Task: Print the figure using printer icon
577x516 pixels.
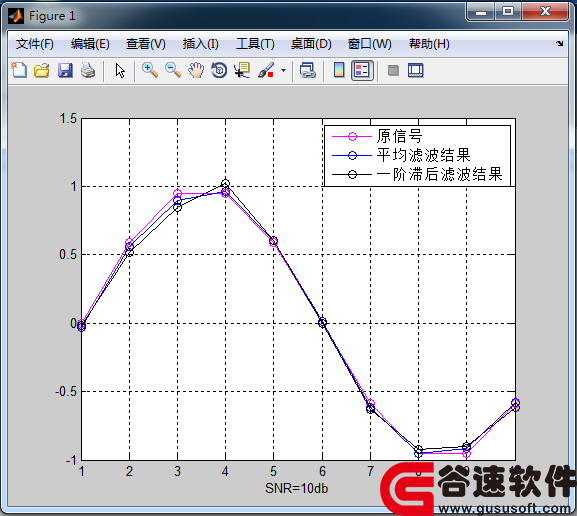Action: click(88, 70)
